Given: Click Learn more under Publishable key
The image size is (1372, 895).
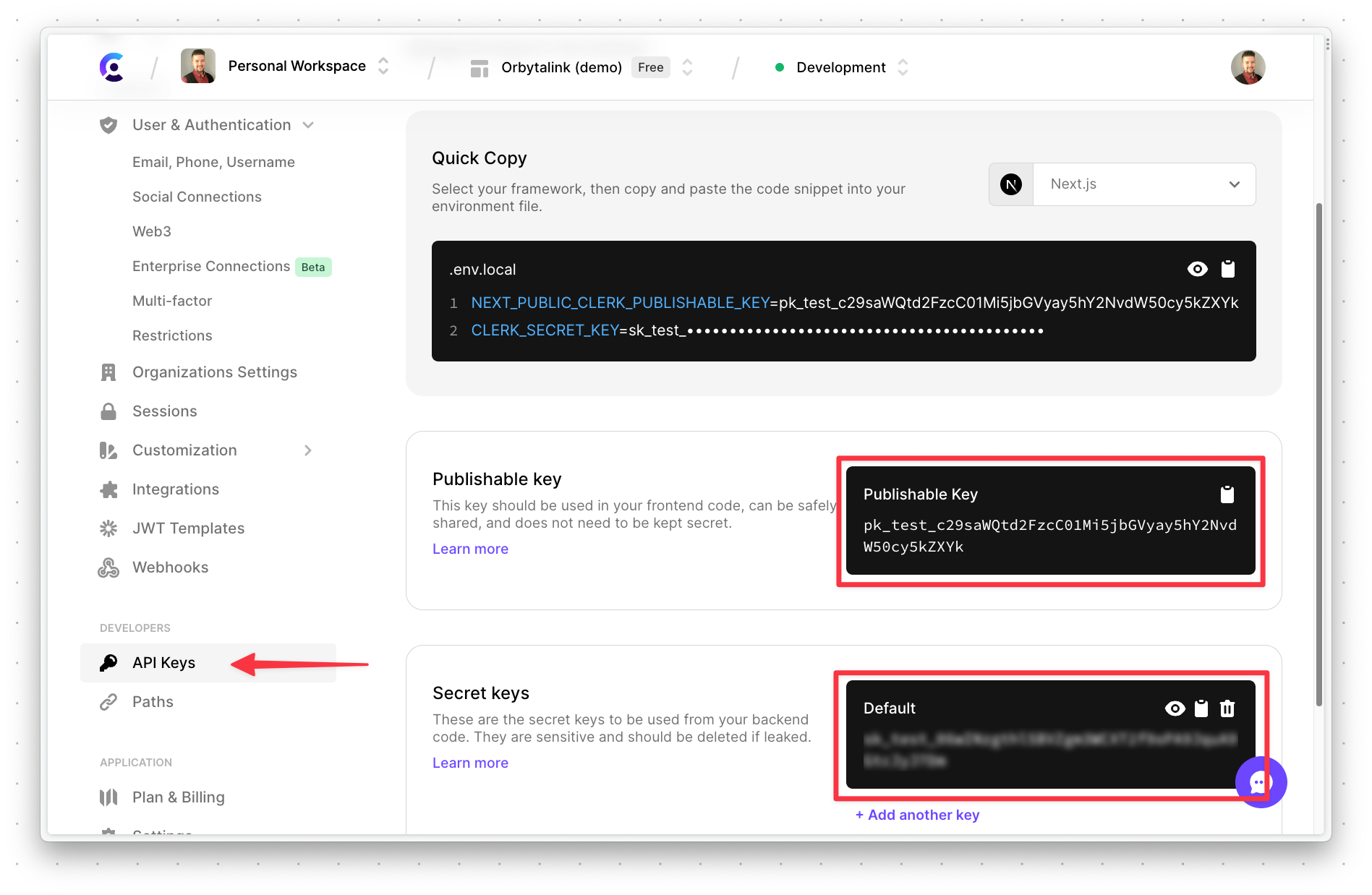Looking at the screenshot, I should (x=470, y=548).
